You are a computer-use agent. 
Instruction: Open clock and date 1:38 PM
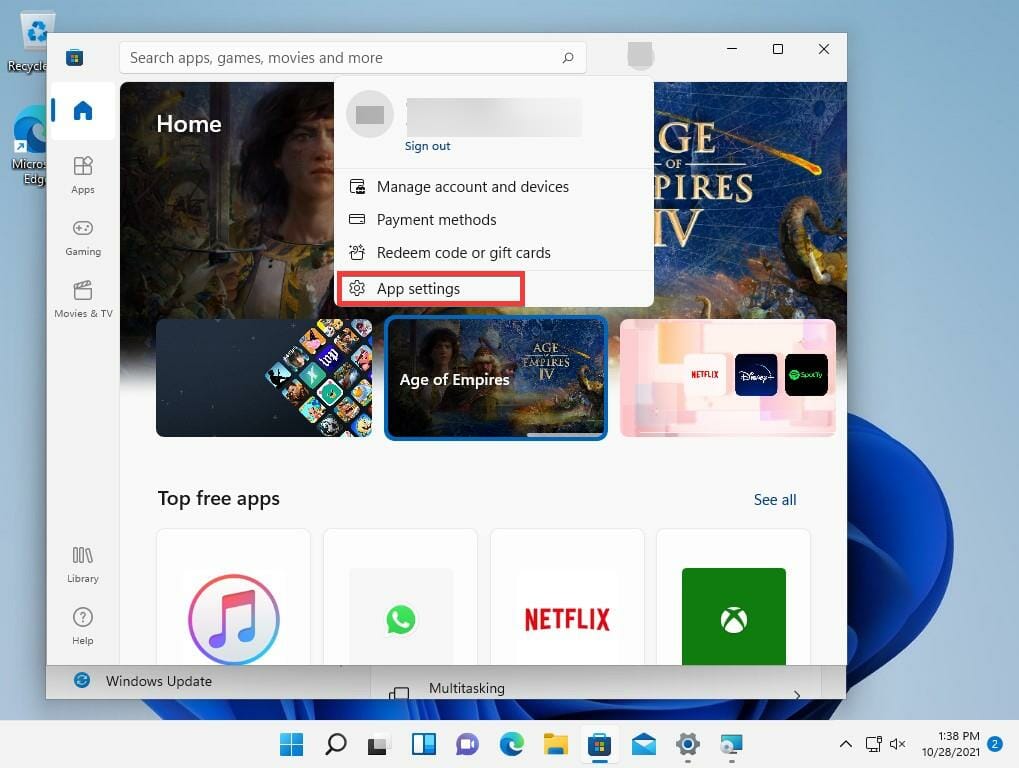tap(951, 744)
